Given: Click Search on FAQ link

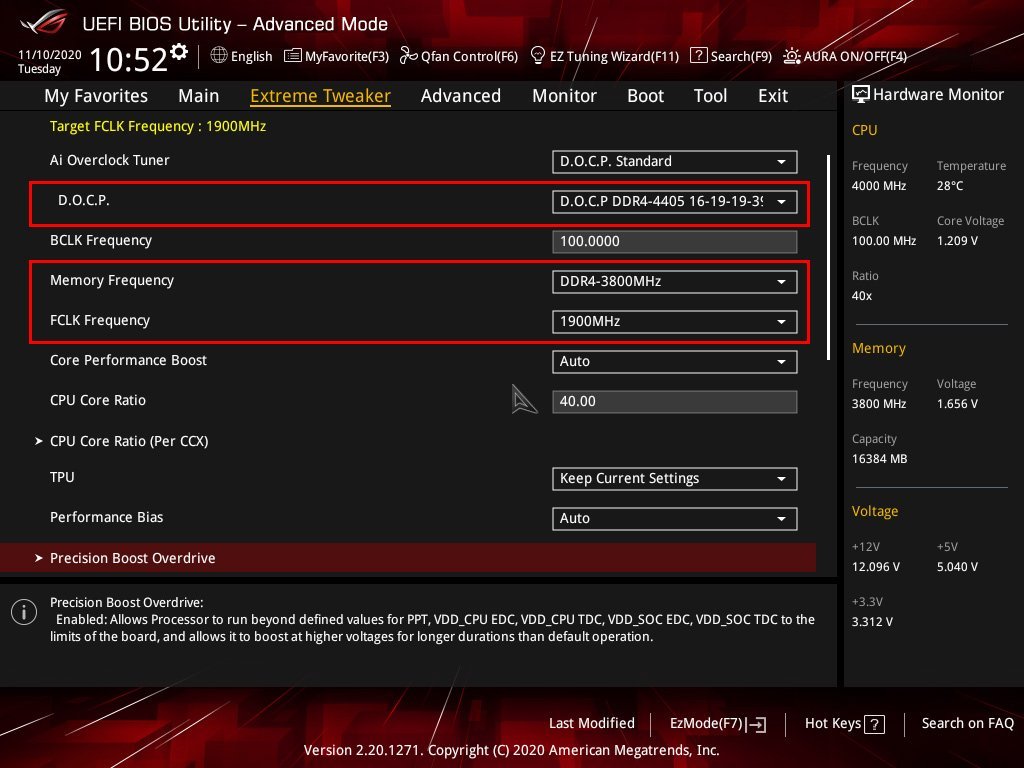Looking at the screenshot, I should (967, 723).
